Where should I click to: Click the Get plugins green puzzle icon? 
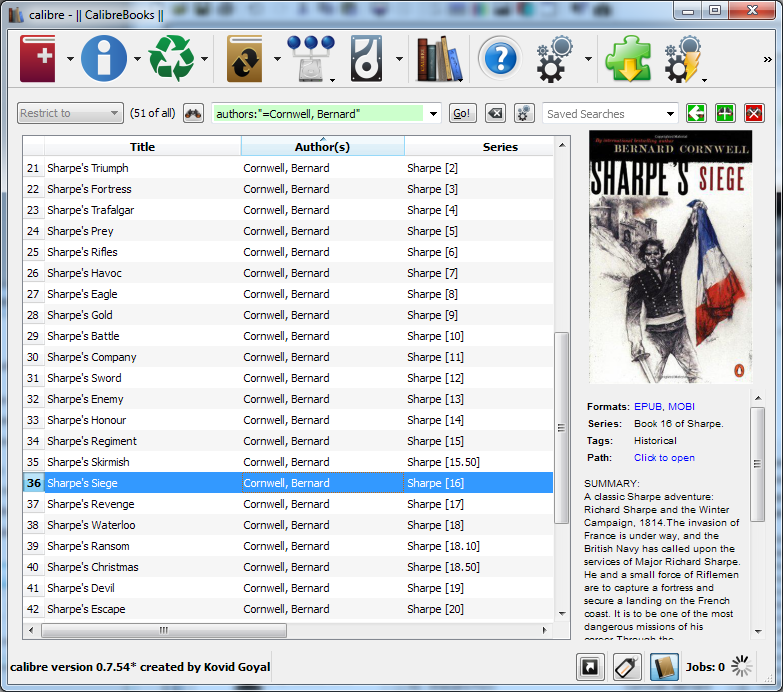(628, 58)
